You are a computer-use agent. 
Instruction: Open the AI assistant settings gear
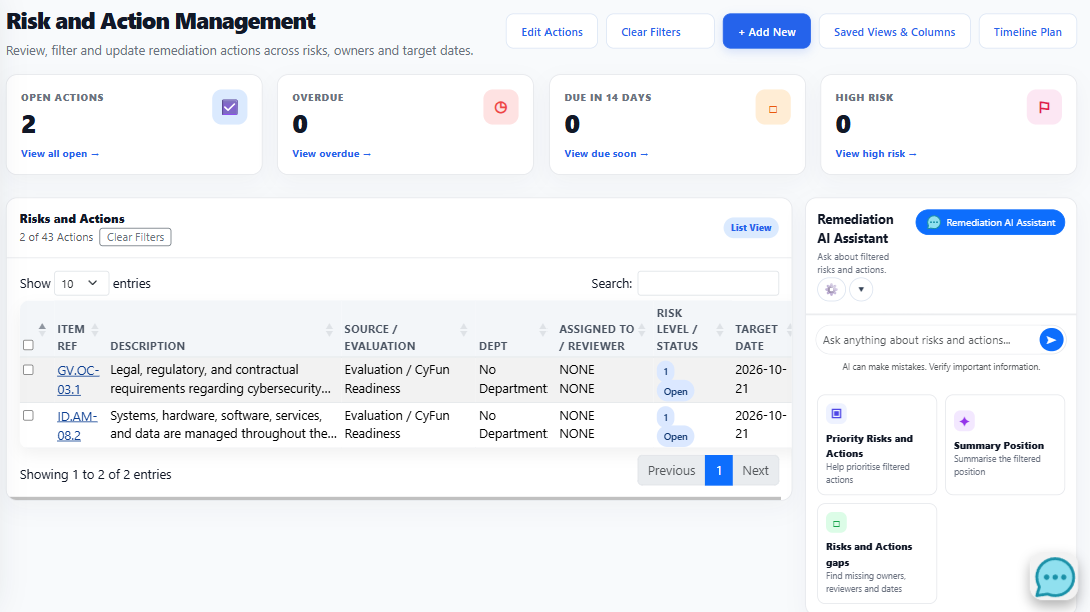pyautogui.click(x=831, y=289)
